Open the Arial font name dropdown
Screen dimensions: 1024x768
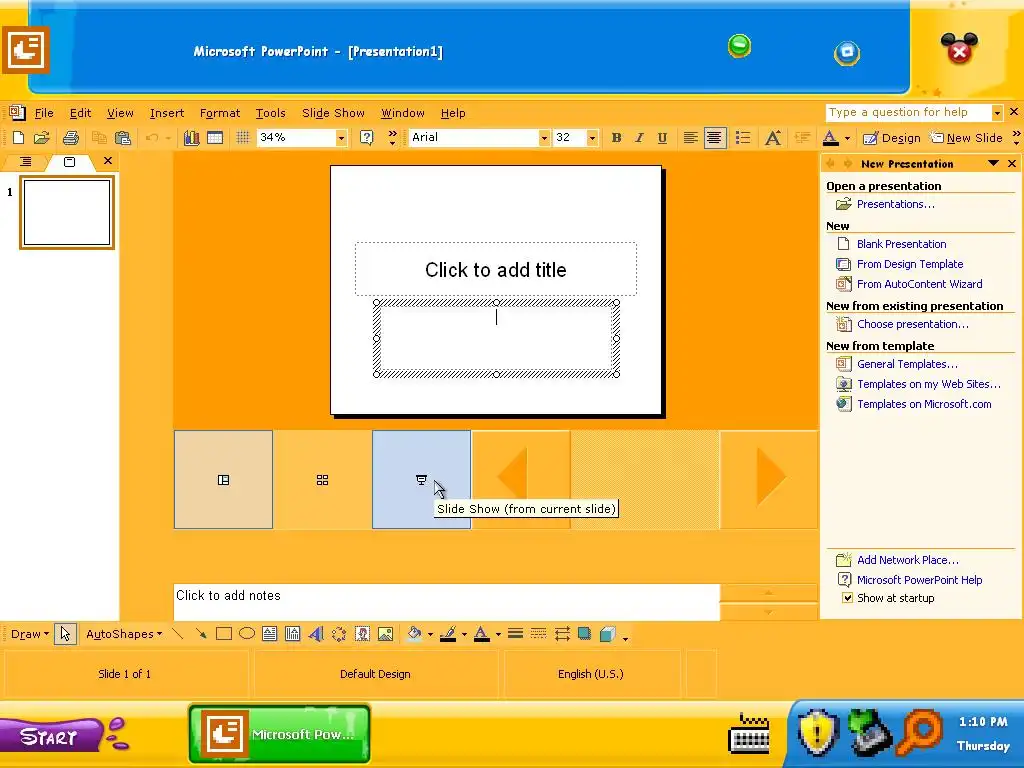pos(543,138)
